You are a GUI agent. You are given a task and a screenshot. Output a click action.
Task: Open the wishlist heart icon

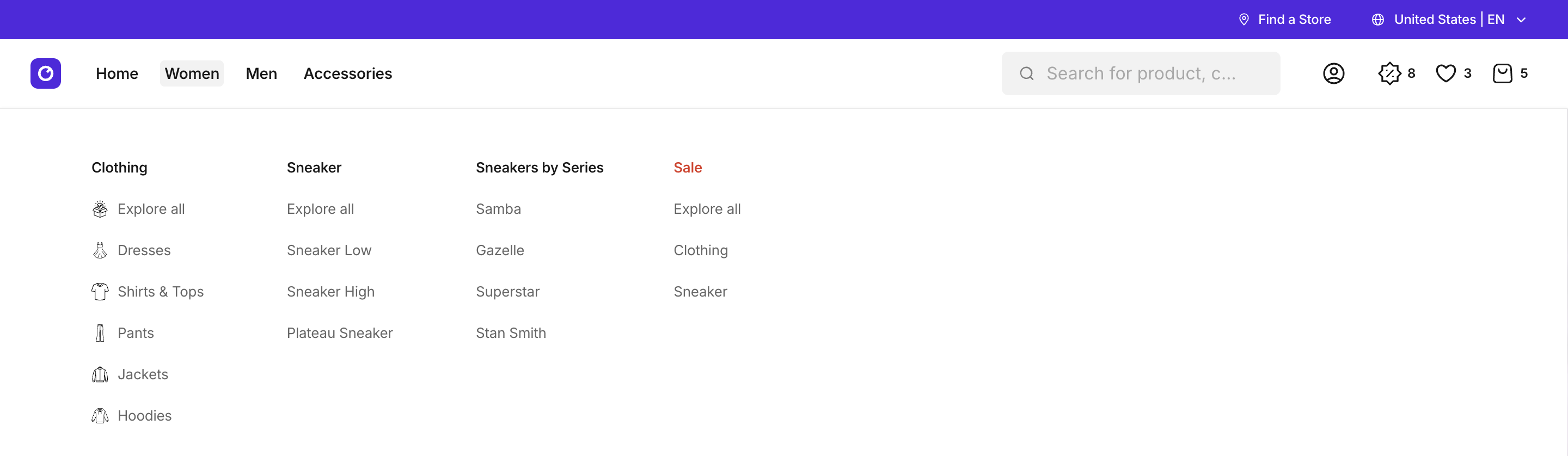click(1445, 73)
